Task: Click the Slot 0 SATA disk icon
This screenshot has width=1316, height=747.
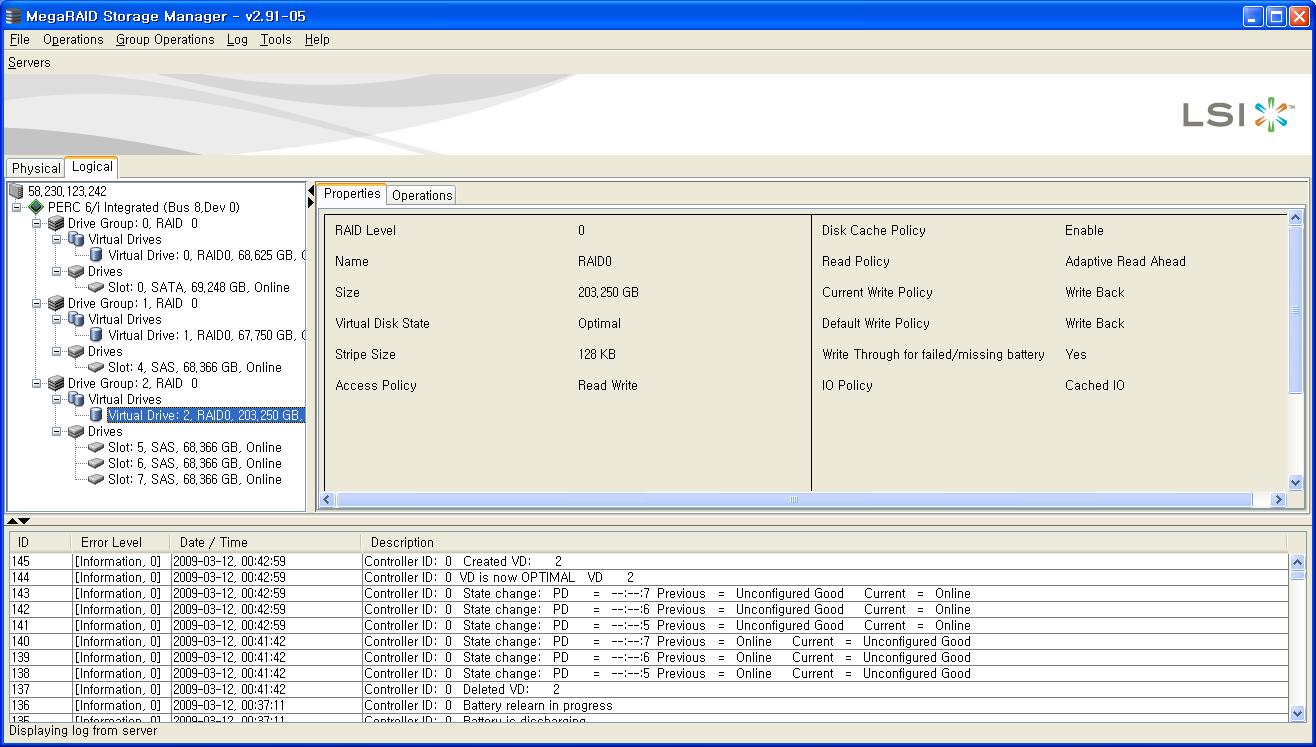Action: [96, 287]
